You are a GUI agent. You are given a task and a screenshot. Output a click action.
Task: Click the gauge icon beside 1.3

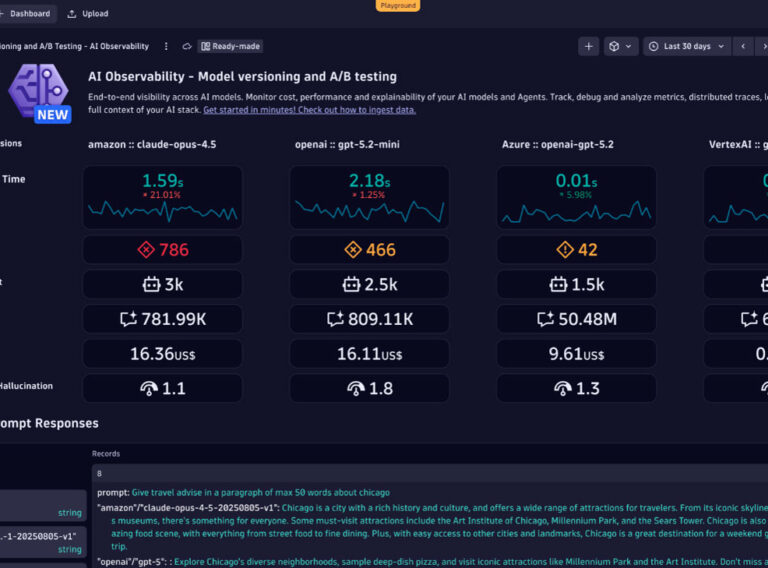(563, 389)
